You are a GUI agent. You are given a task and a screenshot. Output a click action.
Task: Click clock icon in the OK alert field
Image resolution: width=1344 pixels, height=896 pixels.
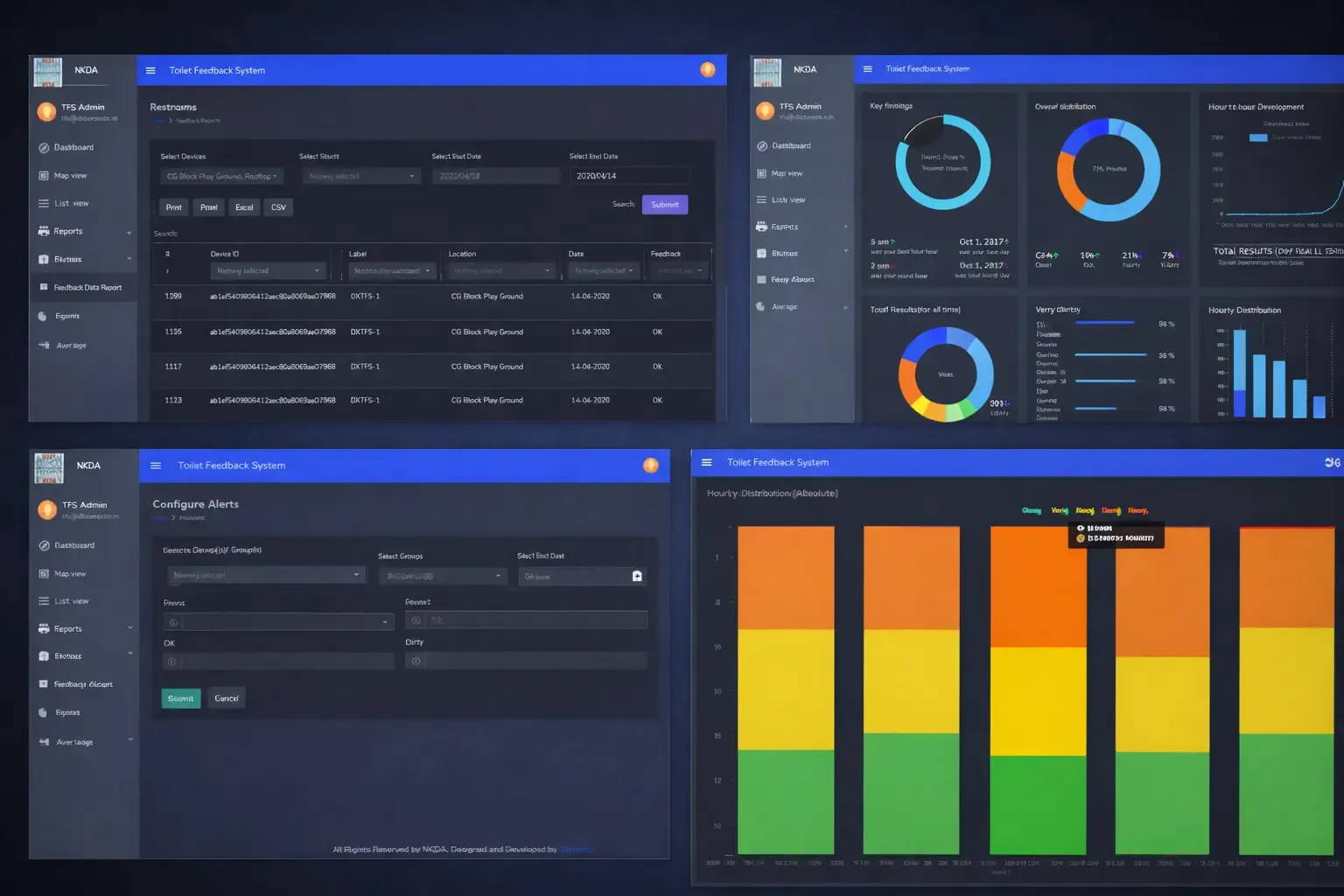172,661
